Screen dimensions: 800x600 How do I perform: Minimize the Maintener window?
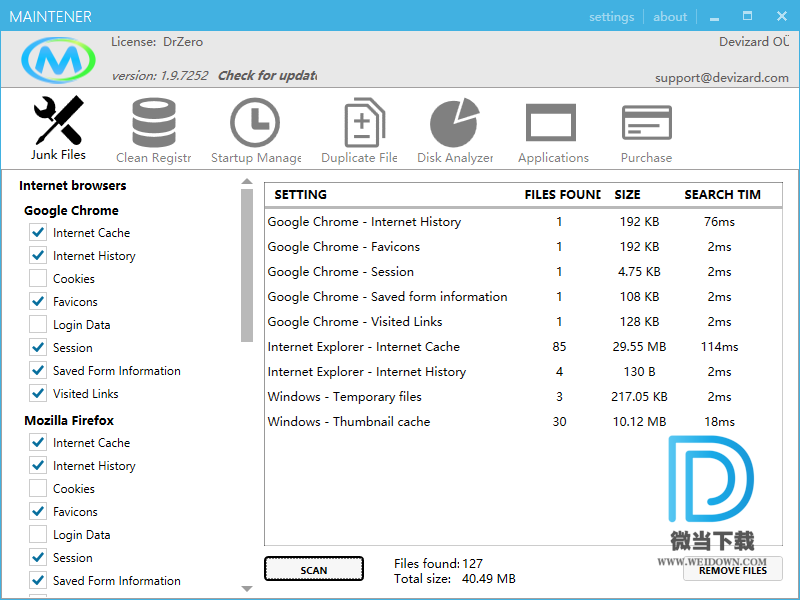coord(714,17)
